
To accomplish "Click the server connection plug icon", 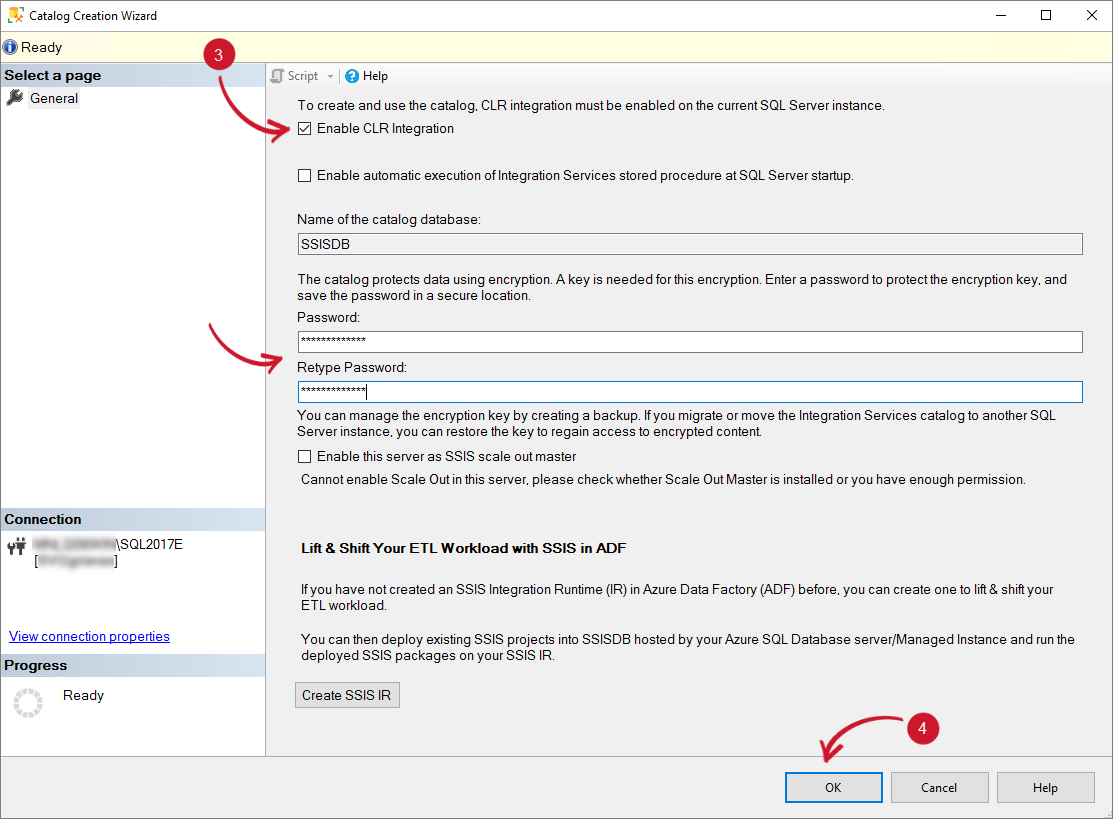I will click(17, 547).
